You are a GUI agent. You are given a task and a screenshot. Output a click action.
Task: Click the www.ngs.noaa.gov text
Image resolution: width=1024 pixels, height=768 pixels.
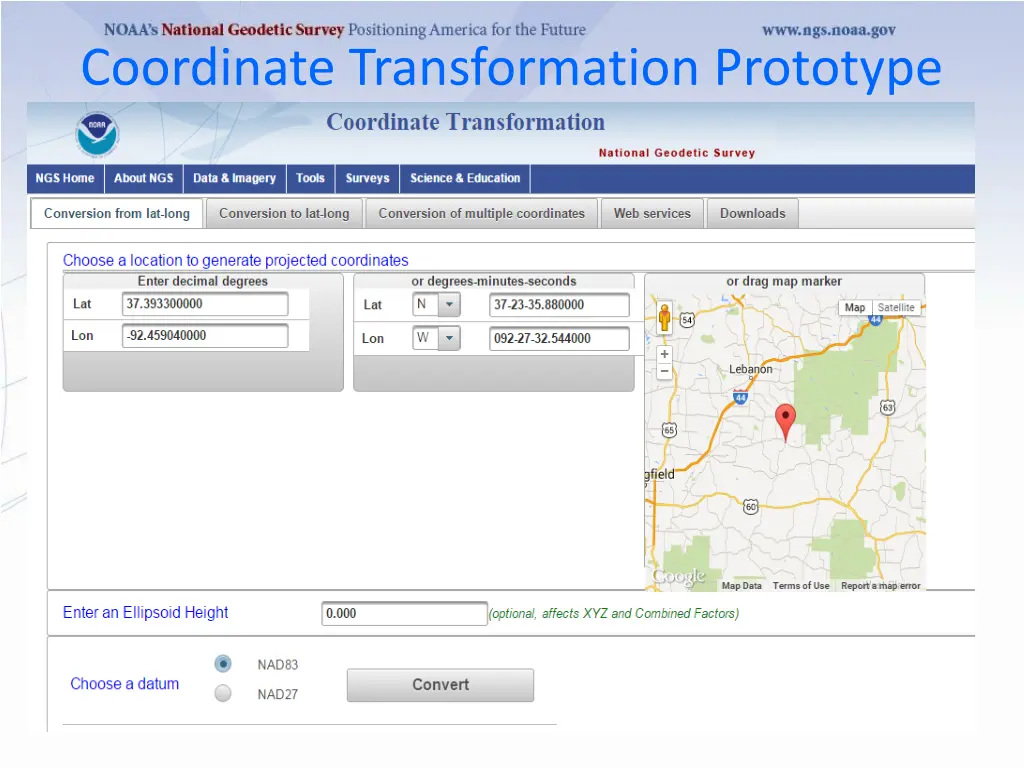tap(829, 30)
